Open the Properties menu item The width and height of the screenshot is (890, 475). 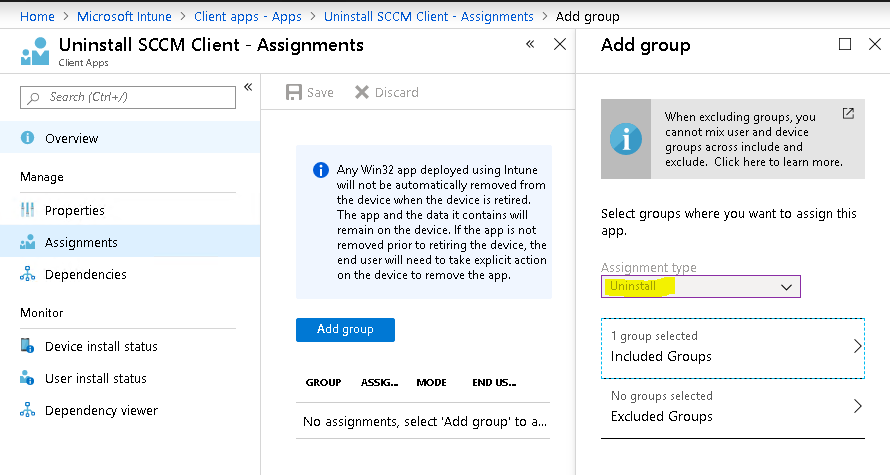130,210
